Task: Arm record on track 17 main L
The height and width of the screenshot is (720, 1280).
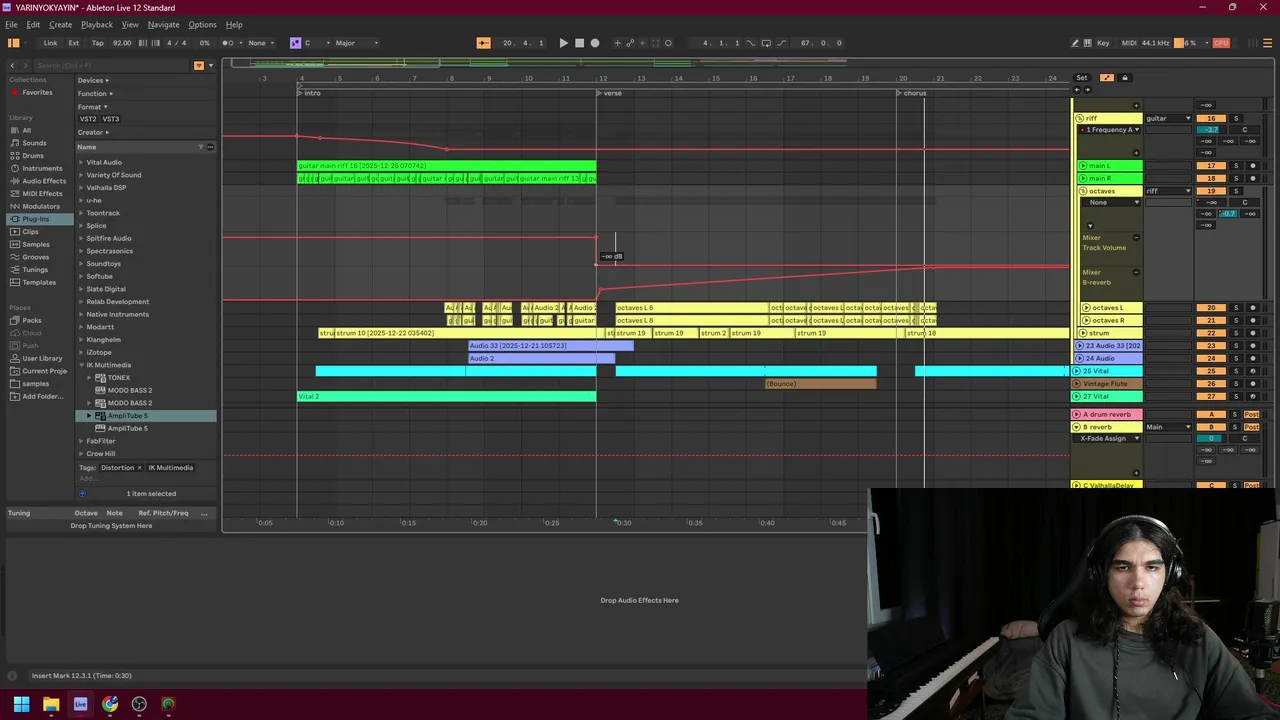Action: click(1252, 166)
